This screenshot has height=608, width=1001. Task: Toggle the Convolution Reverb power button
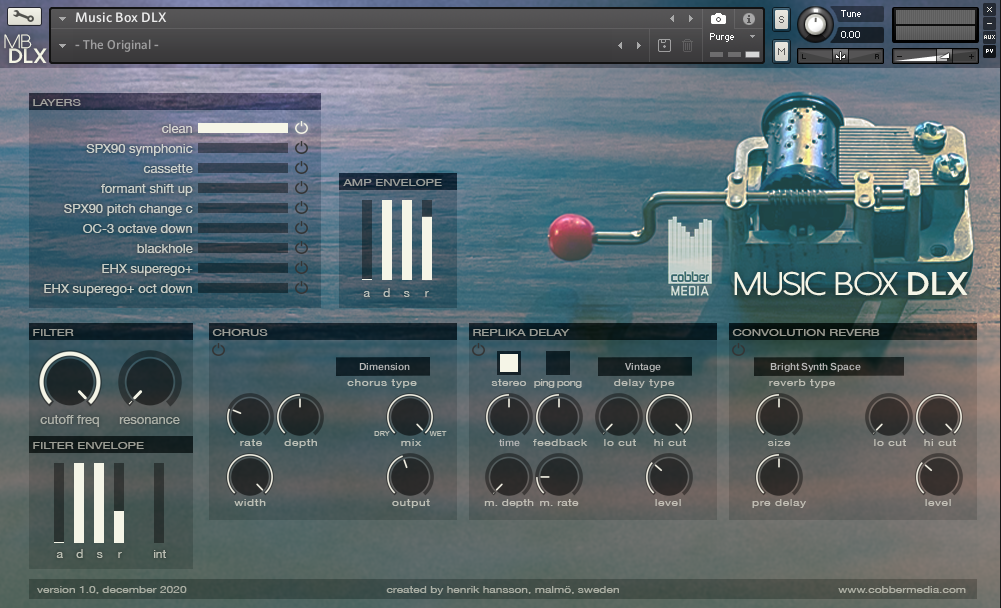click(x=739, y=350)
